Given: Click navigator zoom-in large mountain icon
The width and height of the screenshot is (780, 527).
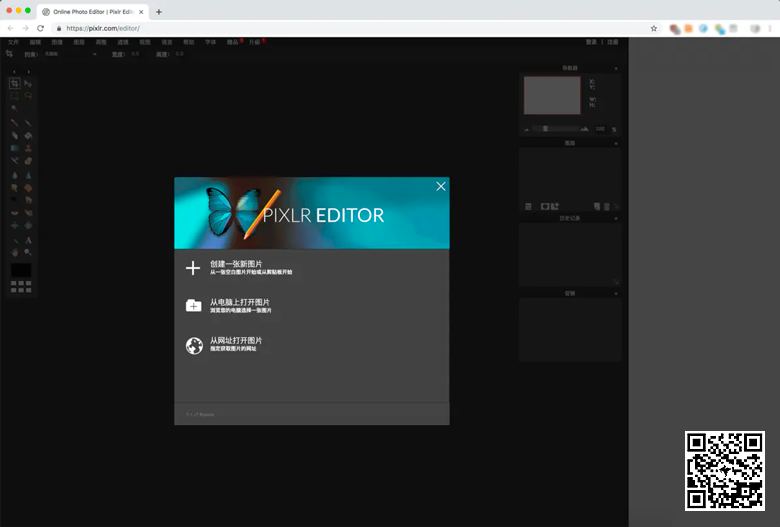Looking at the screenshot, I should (x=585, y=129).
